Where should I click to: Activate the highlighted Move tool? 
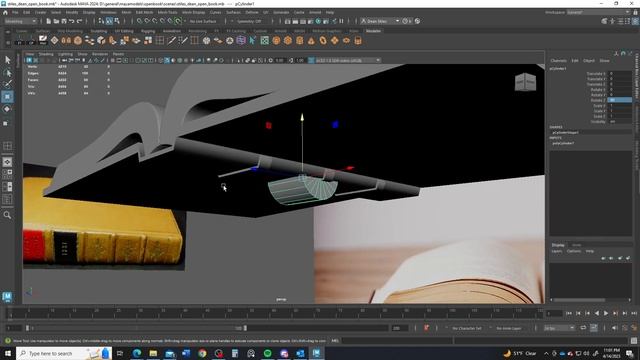point(7,97)
